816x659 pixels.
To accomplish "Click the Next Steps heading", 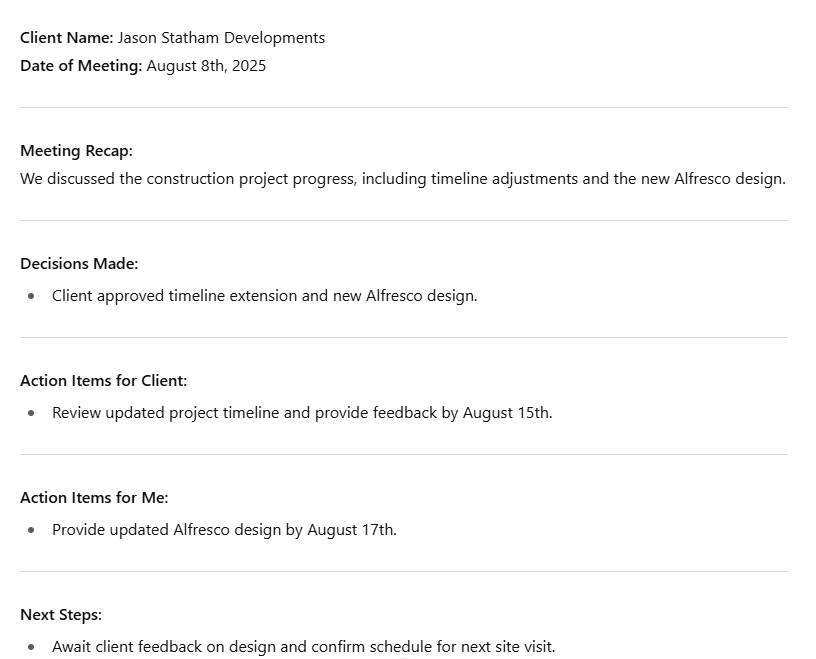I will coord(61,615).
